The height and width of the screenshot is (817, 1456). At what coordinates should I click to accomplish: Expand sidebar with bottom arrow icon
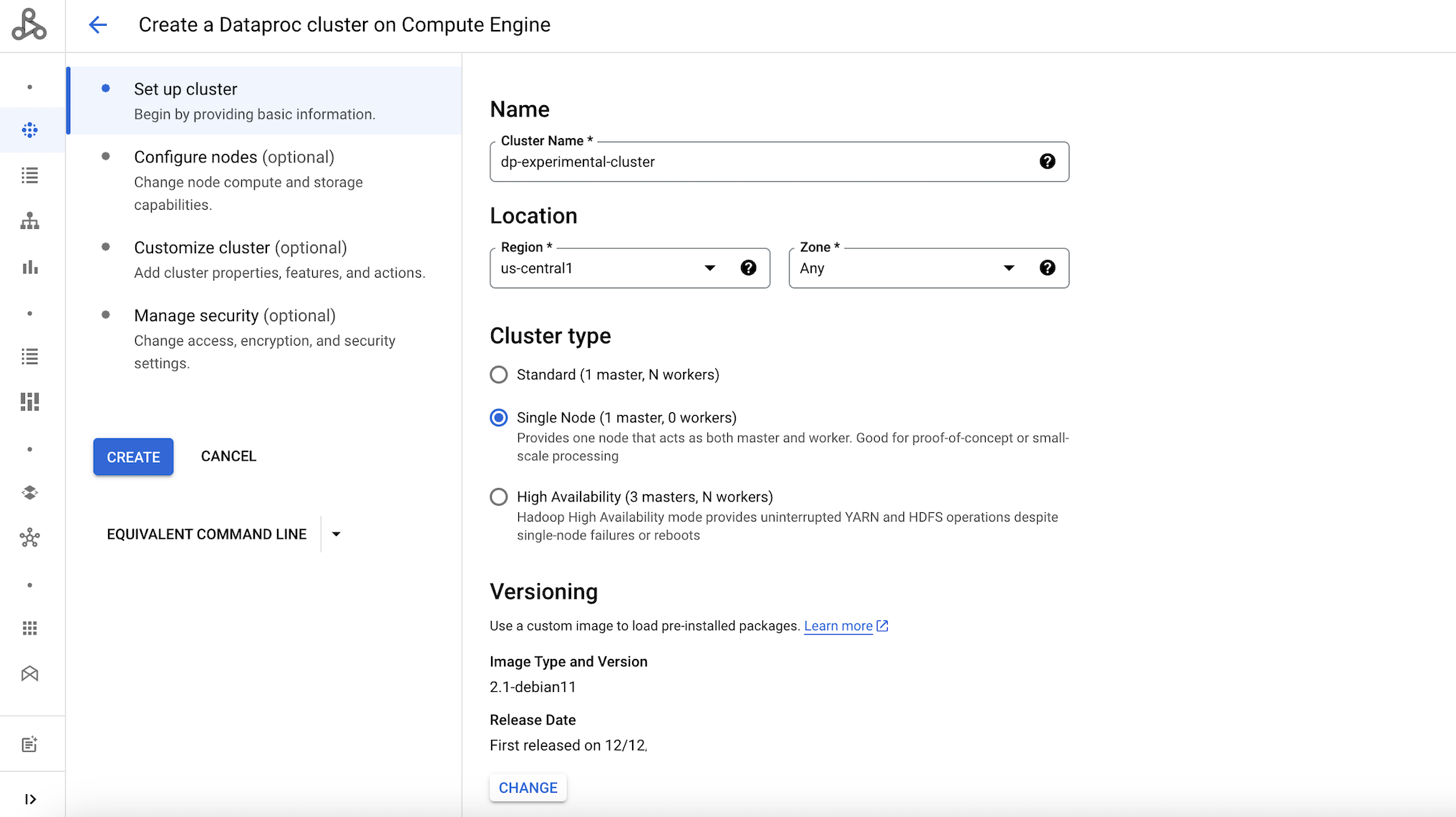[x=29, y=799]
